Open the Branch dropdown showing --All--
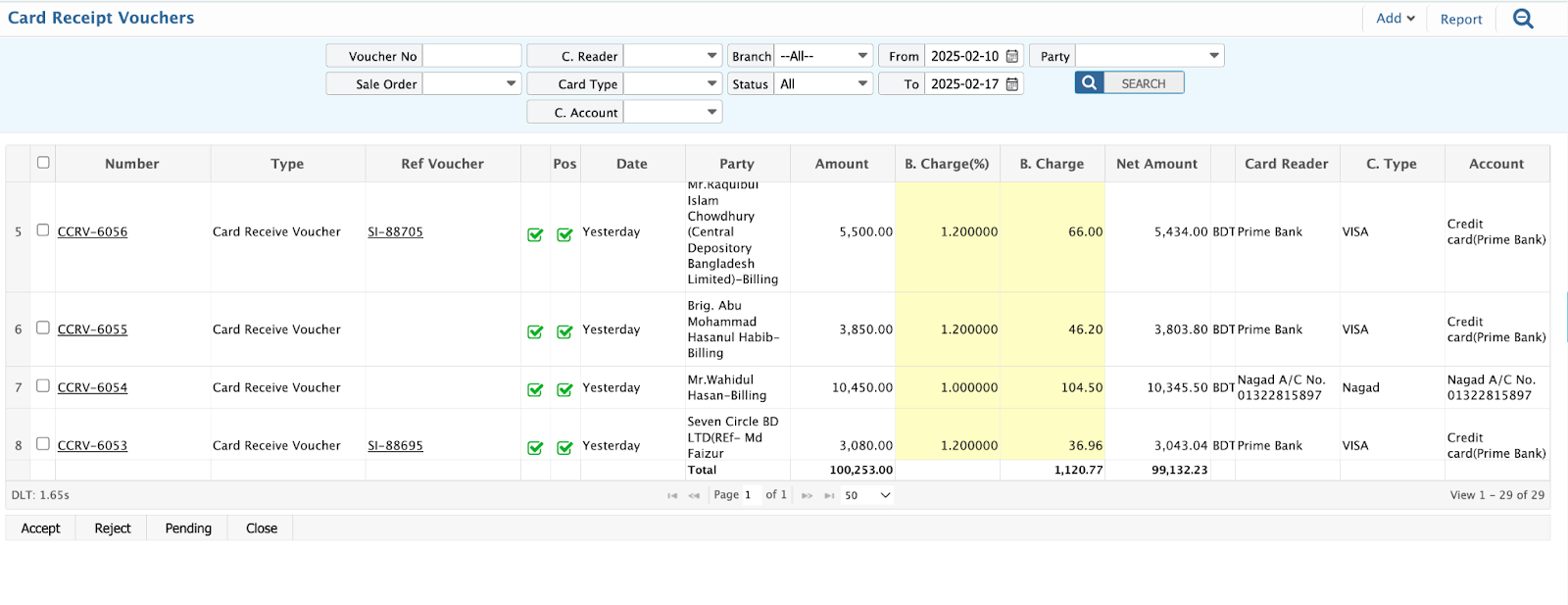This screenshot has width=1568, height=605. tap(823, 56)
